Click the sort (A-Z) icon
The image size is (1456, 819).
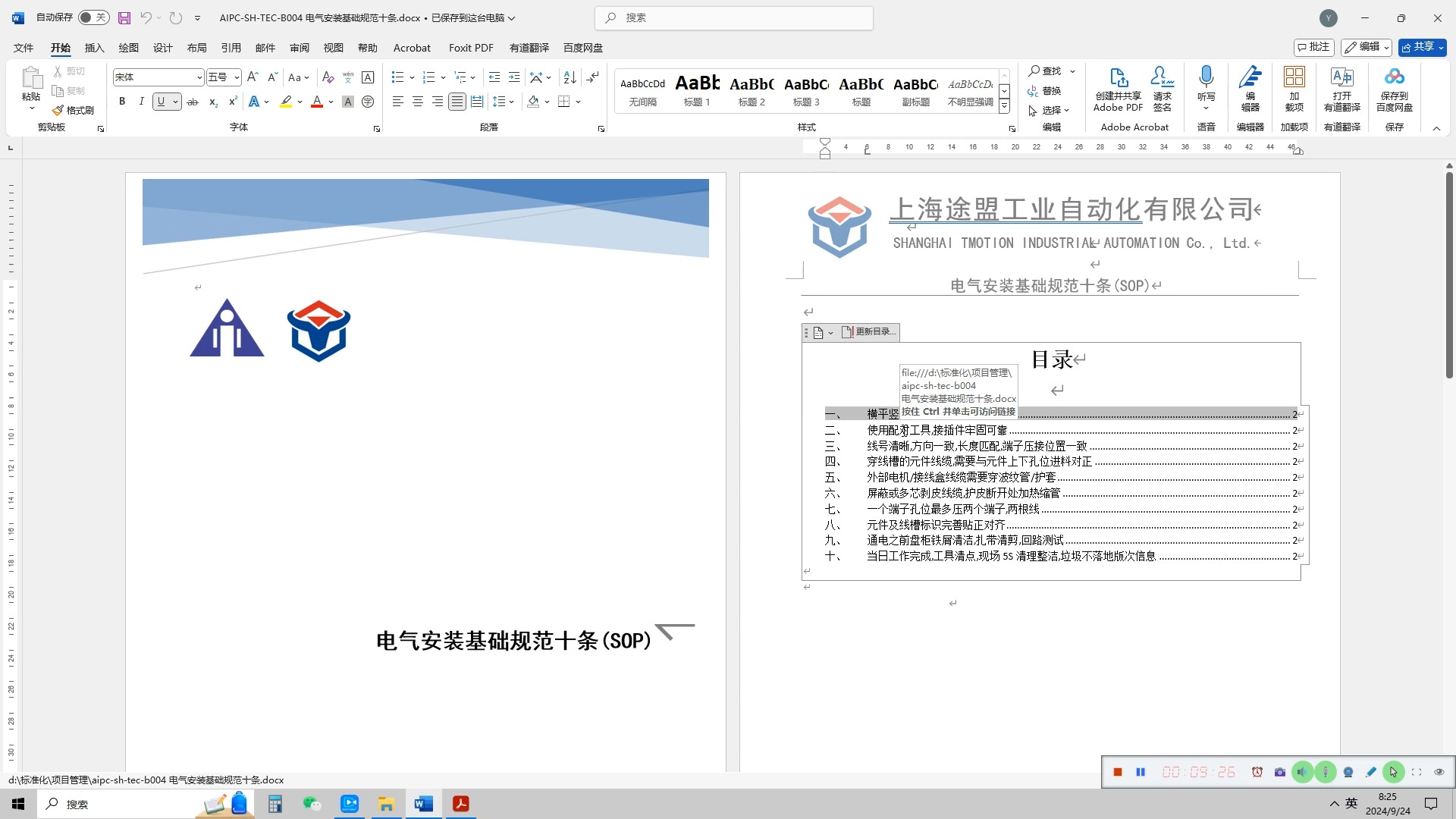570,77
